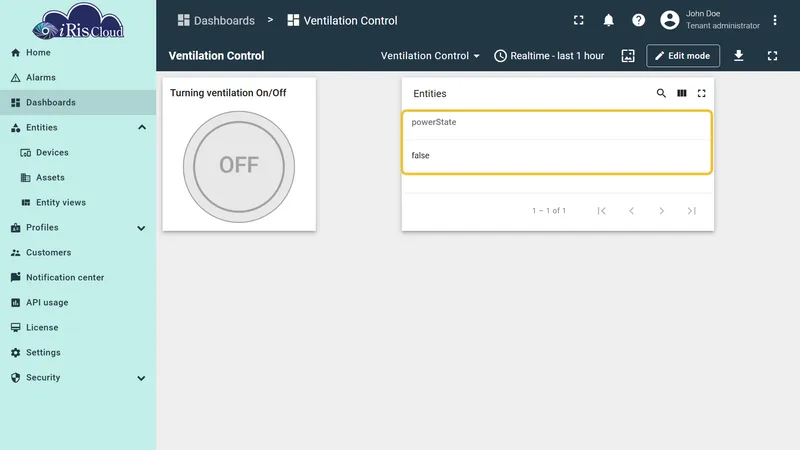Viewport: 800px width, 450px height.
Task: Go to previous page of Entities table
Action: click(x=632, y=211)
